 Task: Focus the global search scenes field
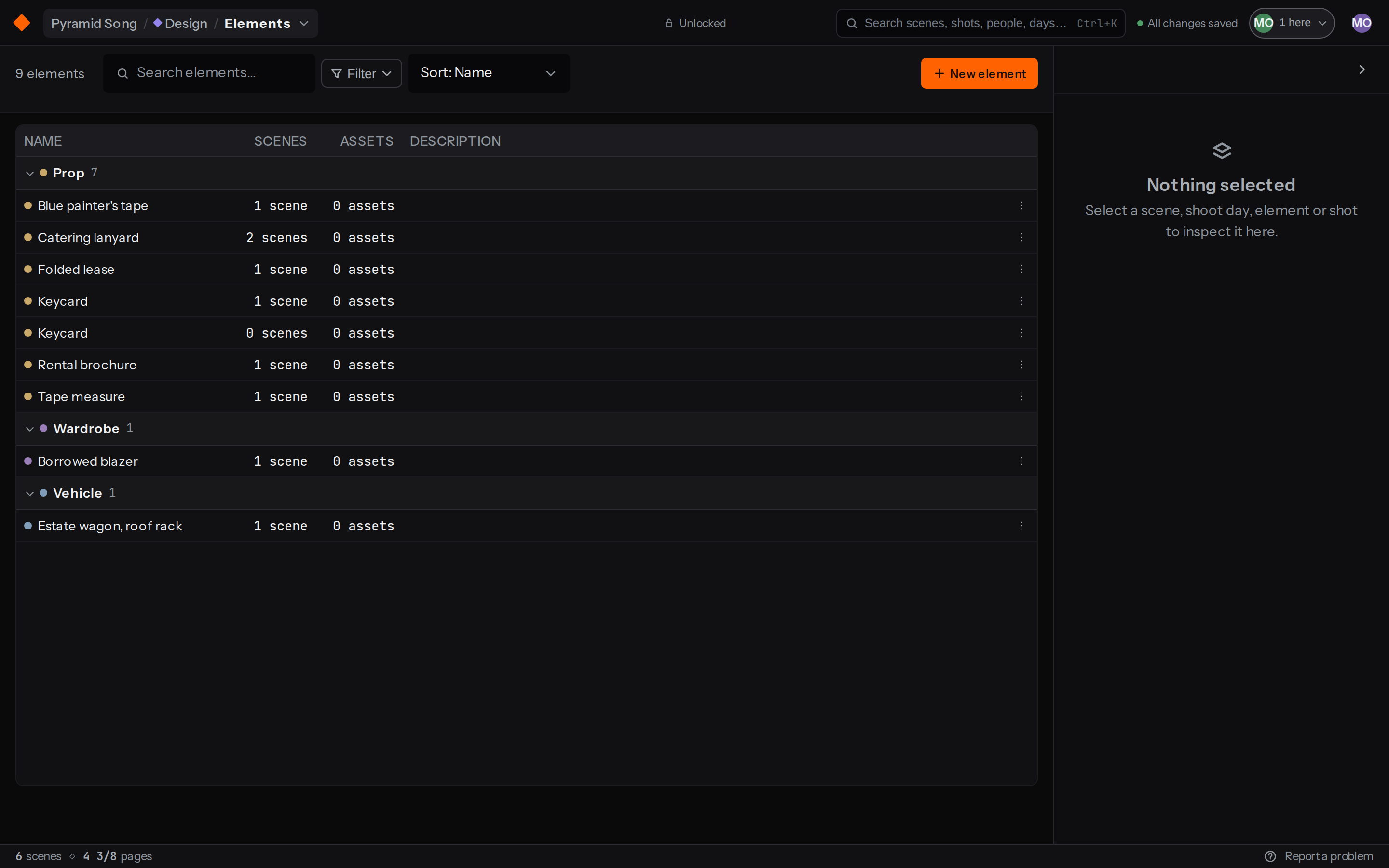(x=980, y=23)
